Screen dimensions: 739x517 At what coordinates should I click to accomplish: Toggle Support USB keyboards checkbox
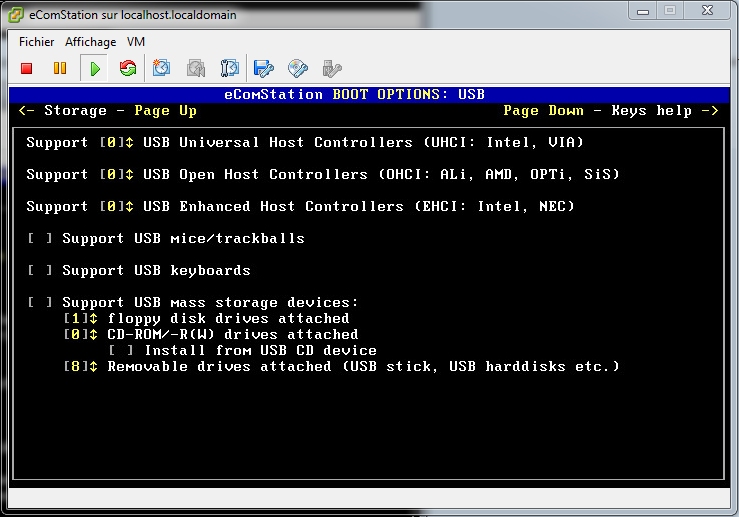[40, 271]
